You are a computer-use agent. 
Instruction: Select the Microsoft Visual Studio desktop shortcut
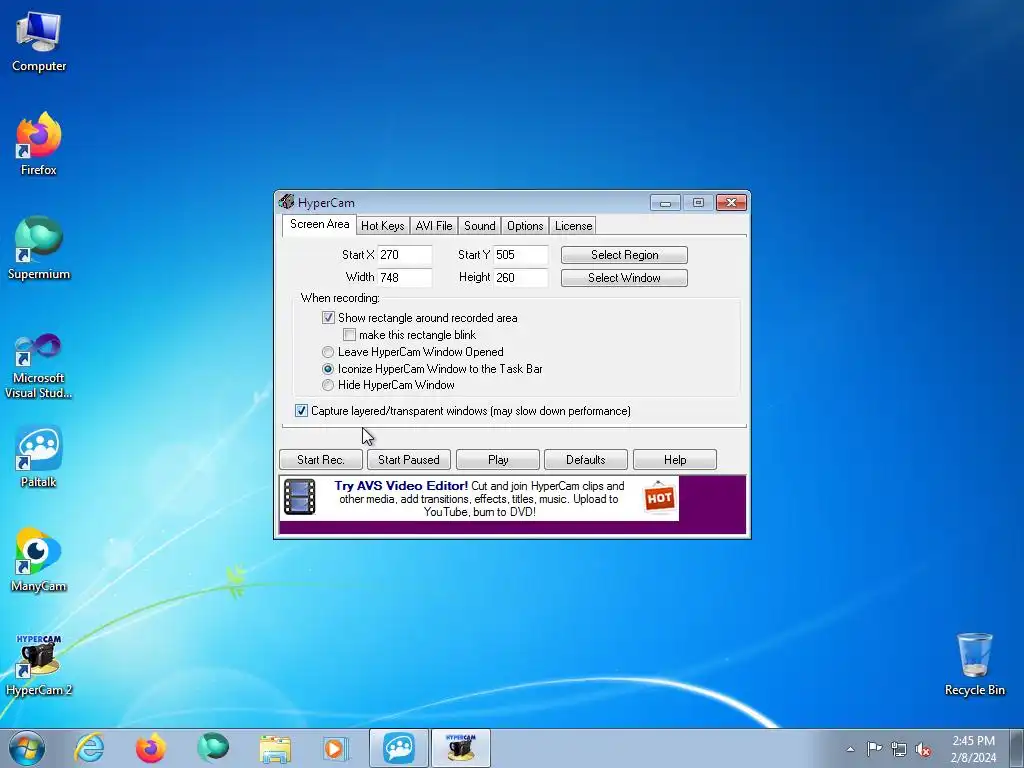coord(39,366)
